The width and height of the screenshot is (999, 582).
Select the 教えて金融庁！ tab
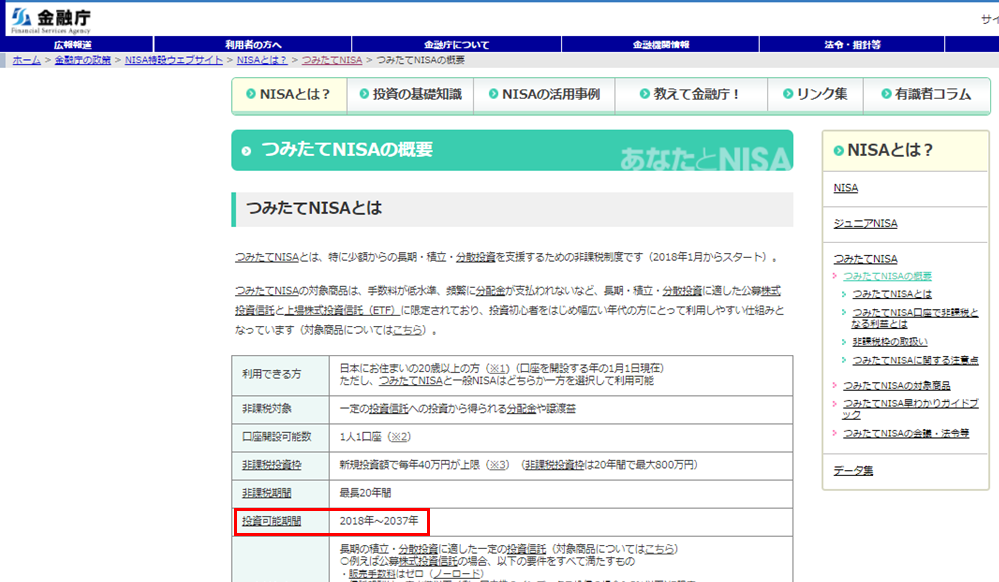coord(691,94)
